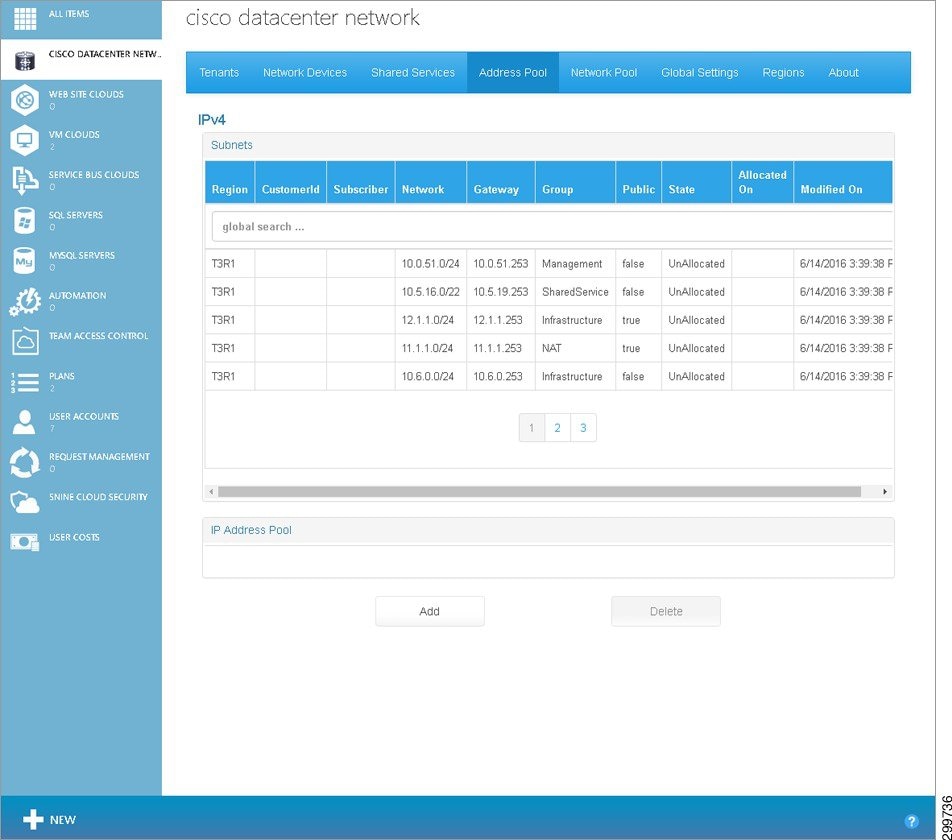Open the Request Management cycle icon
Viewport: 952px width, 840px height.
pos(25,462)
